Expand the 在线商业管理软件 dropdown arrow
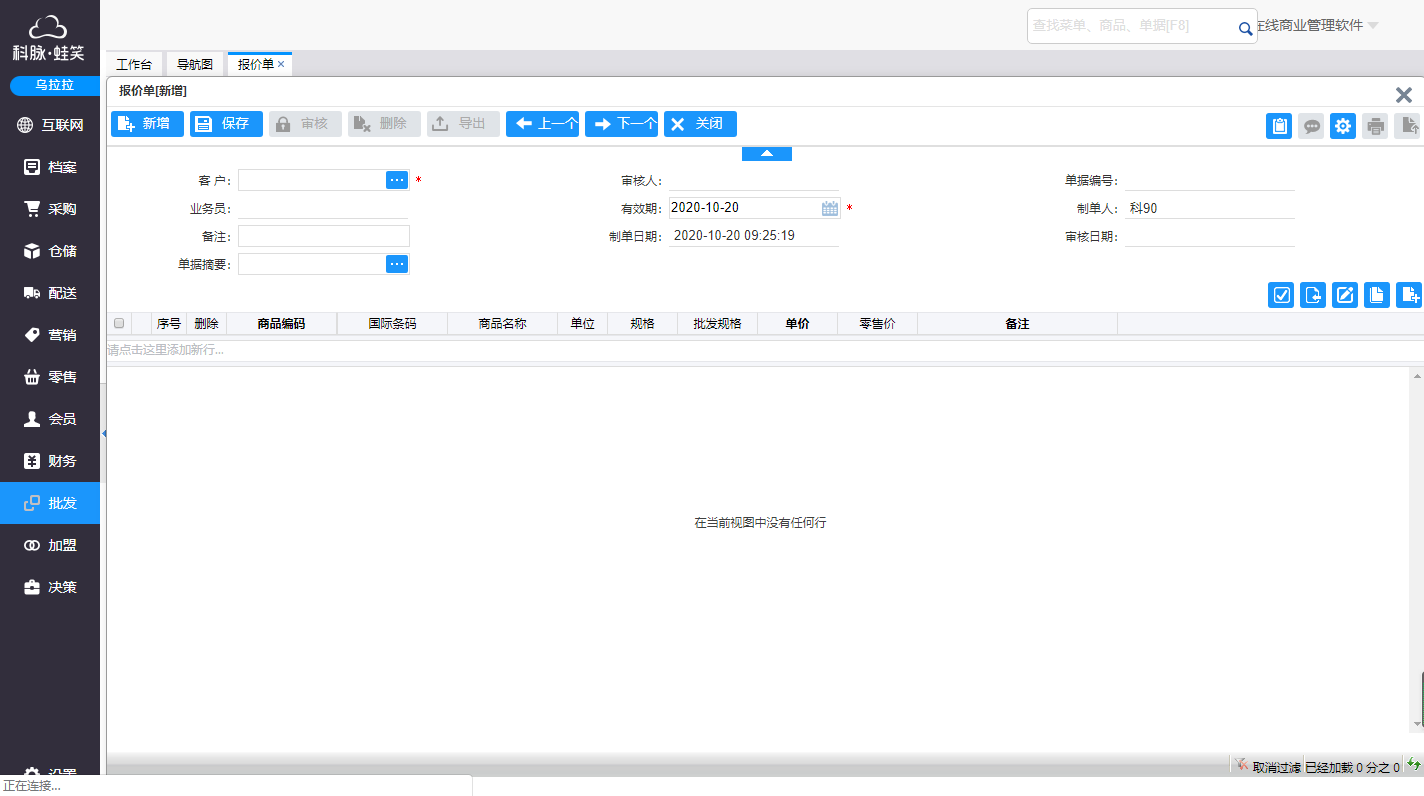Screen dimensions: 1424x796 (x=1373, y=26)
